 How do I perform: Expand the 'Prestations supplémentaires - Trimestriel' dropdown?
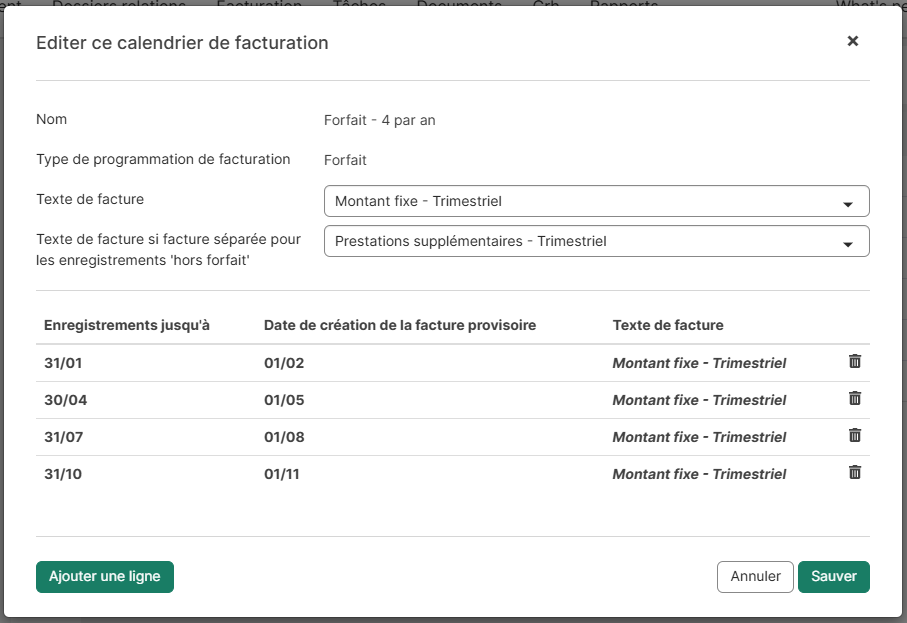tap(596, 241)
